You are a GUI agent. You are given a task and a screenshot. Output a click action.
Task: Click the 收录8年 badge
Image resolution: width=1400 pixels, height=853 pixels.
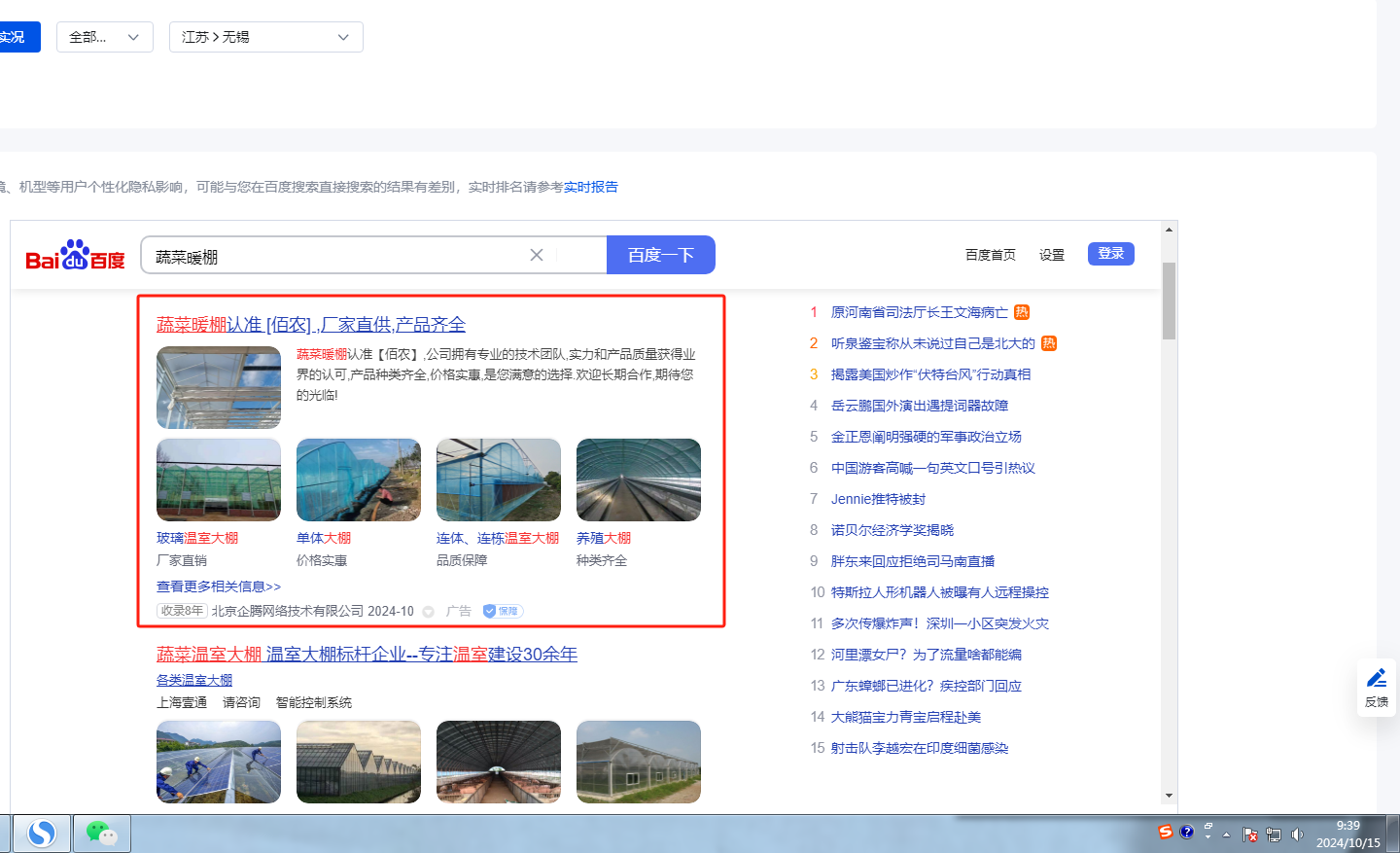pyautogui.click(x=182, y=611)
